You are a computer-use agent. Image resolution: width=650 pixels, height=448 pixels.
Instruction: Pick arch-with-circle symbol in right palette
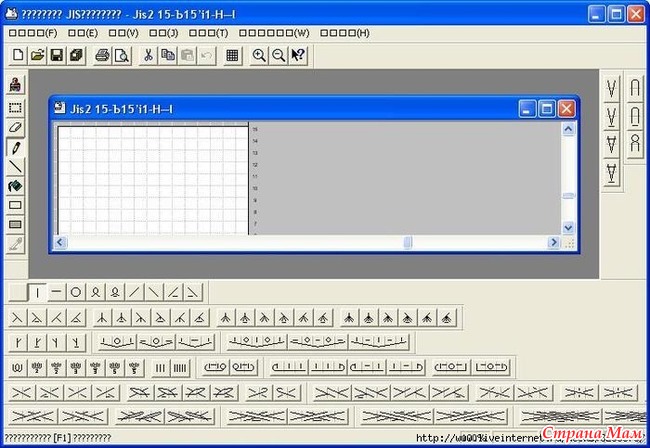(x=635, y=145)
